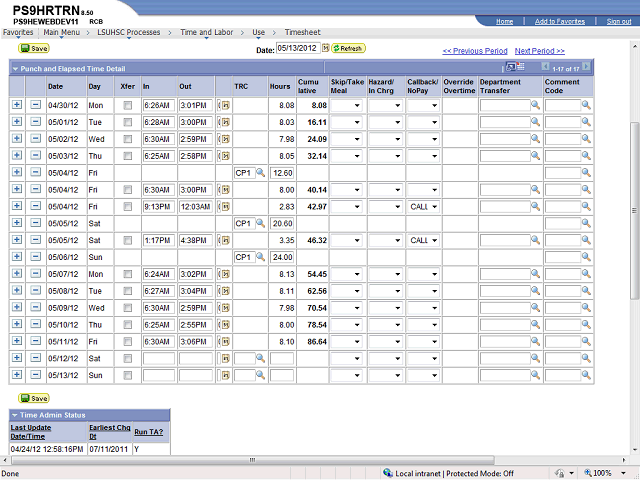Check Xfer box for 04/30/12 Monday

click(x=127, y=105)
